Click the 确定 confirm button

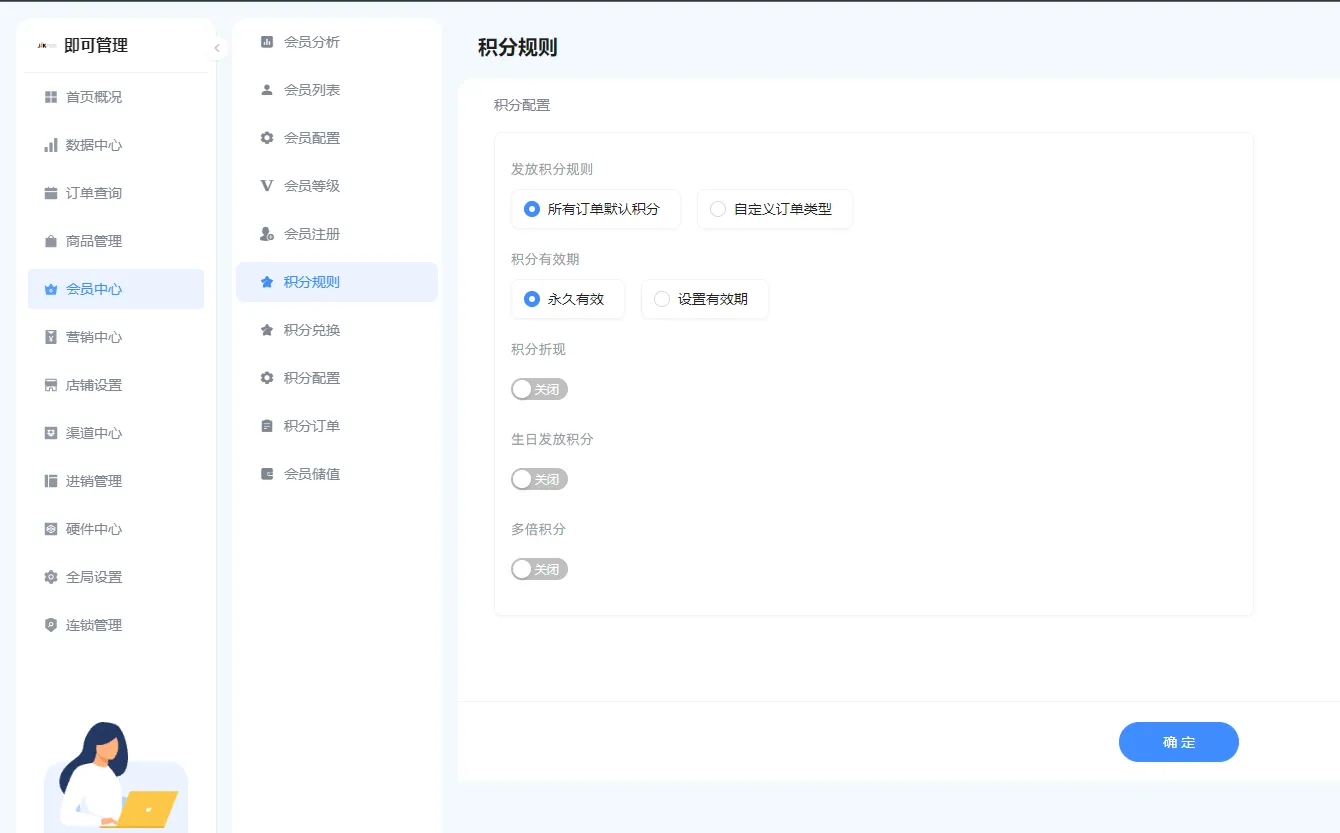[1178, 742]
